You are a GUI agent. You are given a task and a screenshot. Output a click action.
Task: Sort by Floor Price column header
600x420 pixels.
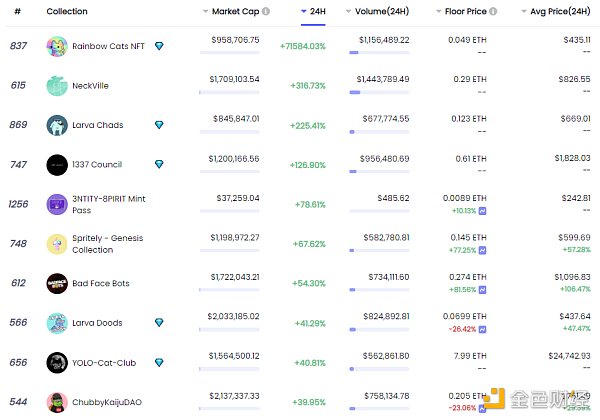(468, 12)
